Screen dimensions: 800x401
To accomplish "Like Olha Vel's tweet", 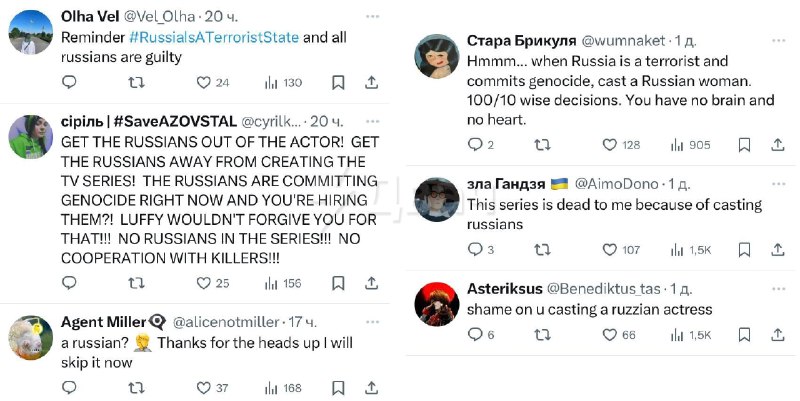I will [204, 83].
